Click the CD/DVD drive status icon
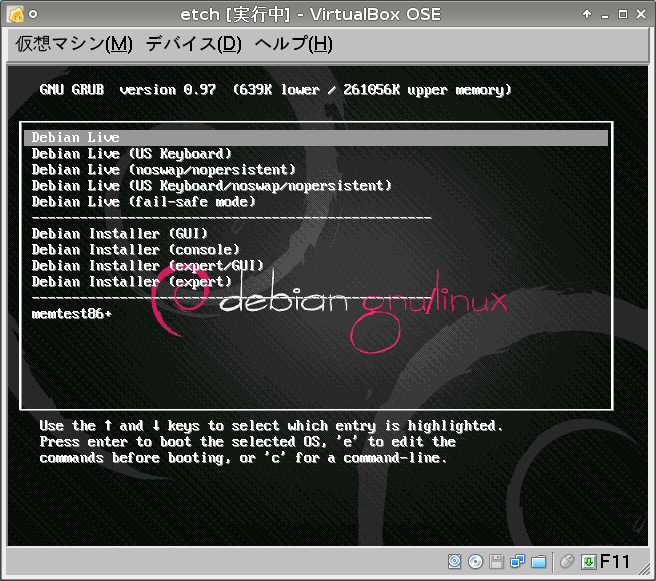The height and width of the screenshot is (581, 656). 475,561
